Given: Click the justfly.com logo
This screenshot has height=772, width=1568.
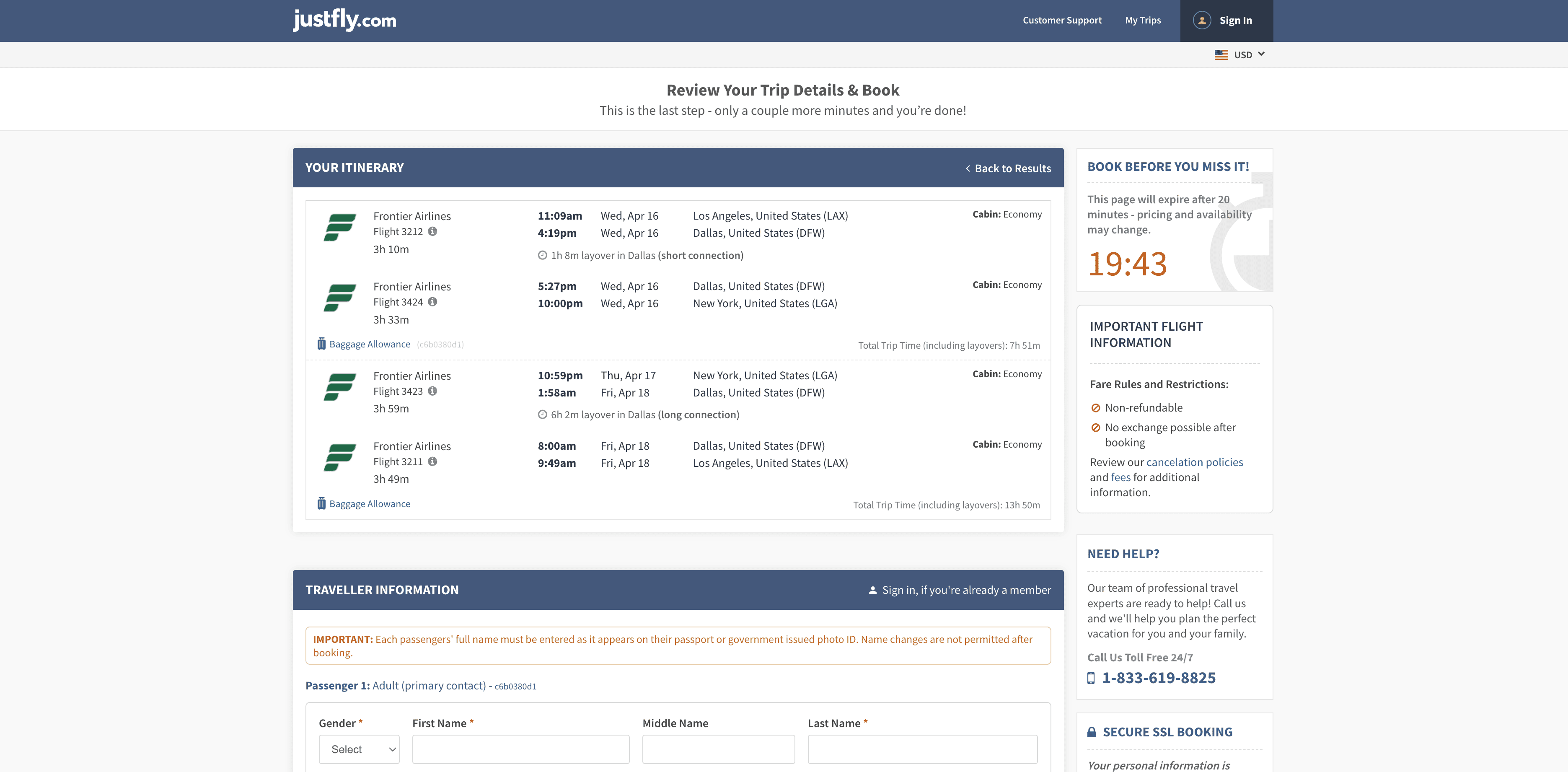Looking at the screenshot, I should [x=344, y=20].
